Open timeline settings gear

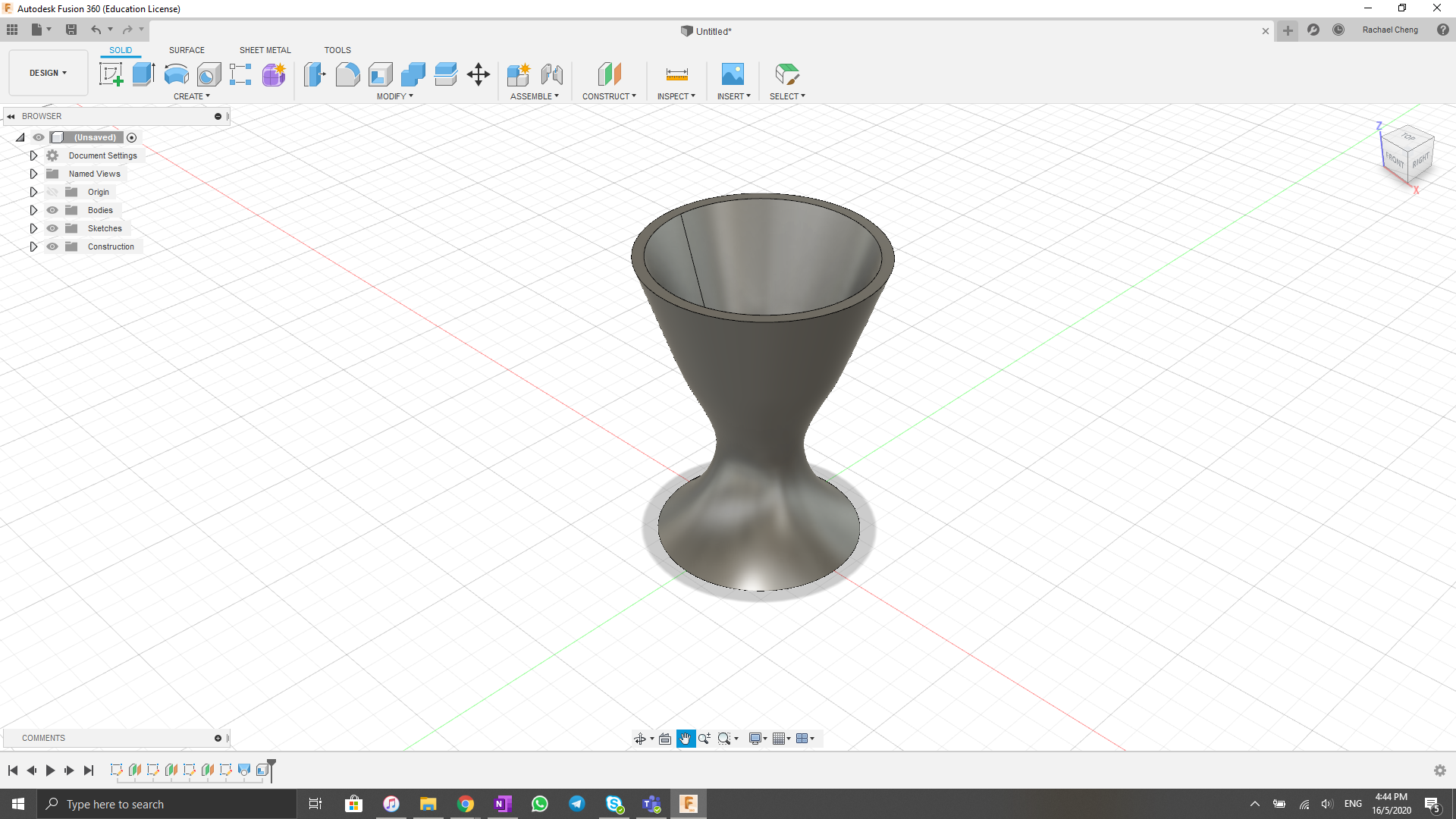coord(1440,770)
